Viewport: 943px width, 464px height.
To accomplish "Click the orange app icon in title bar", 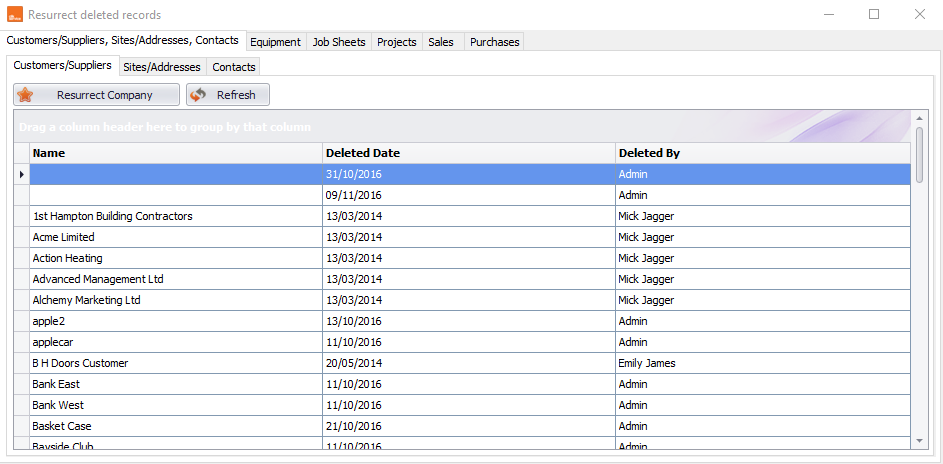I will pos(15,14).
